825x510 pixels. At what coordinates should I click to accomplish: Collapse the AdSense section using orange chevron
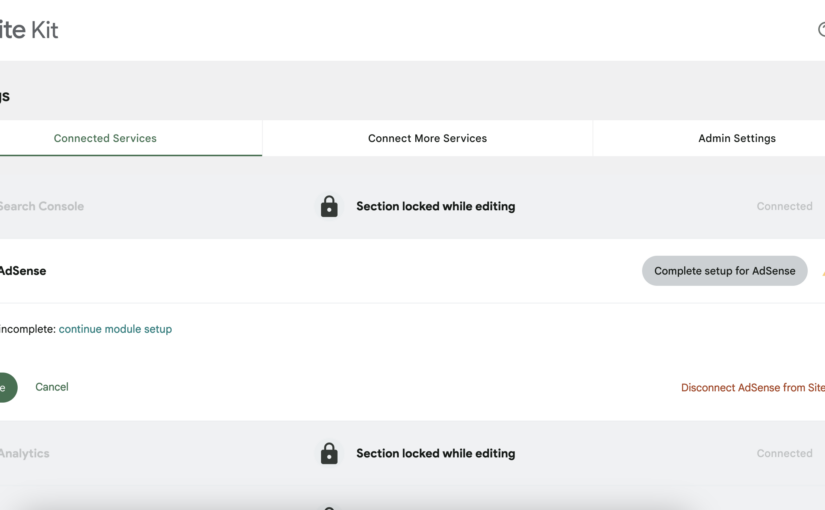822,271
